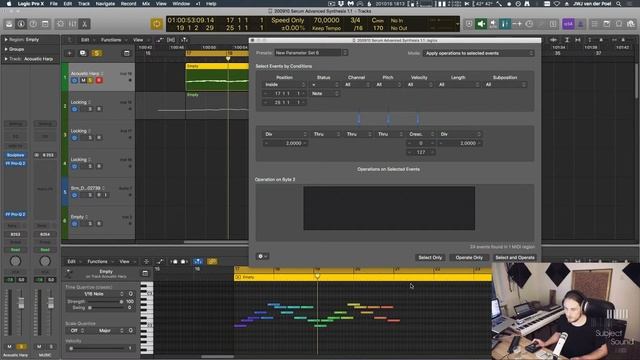Open the Track menu in menu bar
The image size is (640, 360).
click(84, 4)
